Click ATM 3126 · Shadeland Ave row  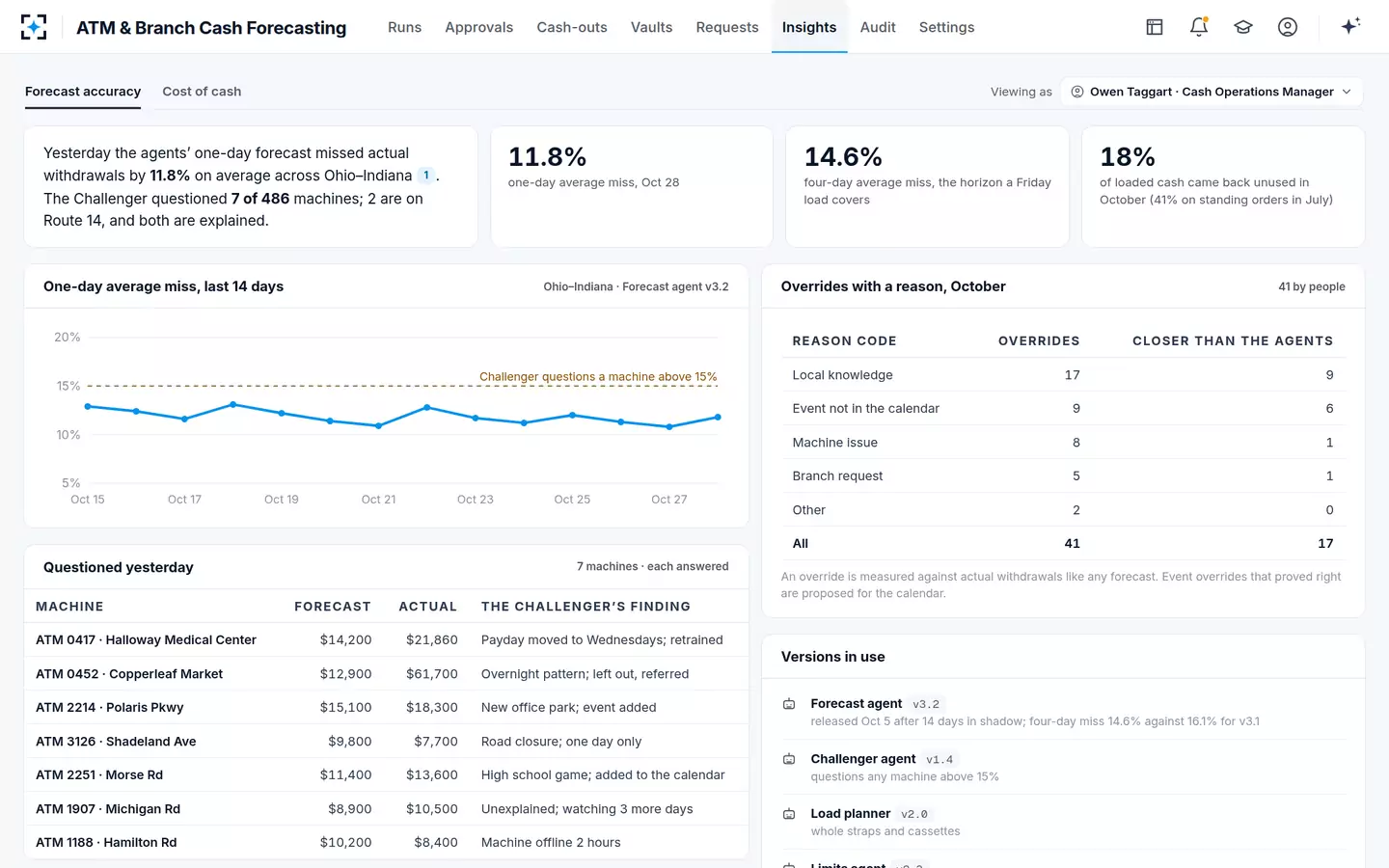click(386, 742)
